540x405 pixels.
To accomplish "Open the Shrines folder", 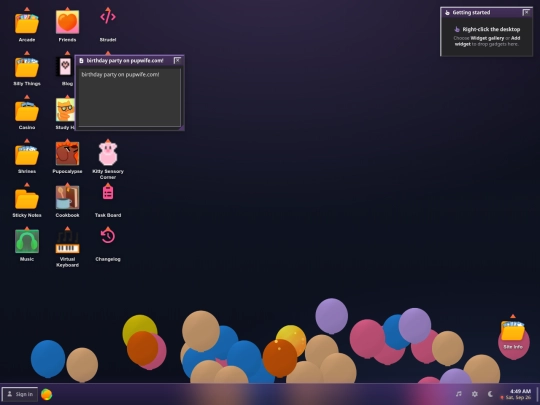I will (x=27, y=156).
